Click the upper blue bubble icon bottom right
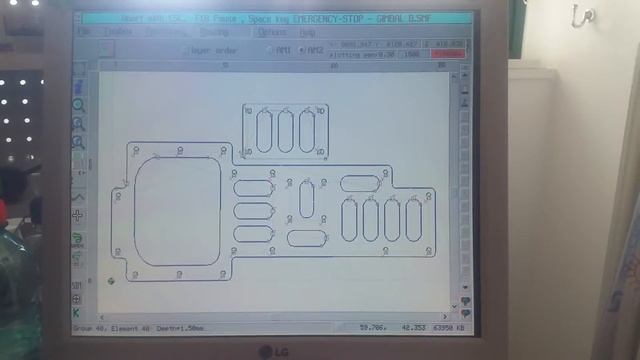Screen dimensions: 640x360 [465, 301]
